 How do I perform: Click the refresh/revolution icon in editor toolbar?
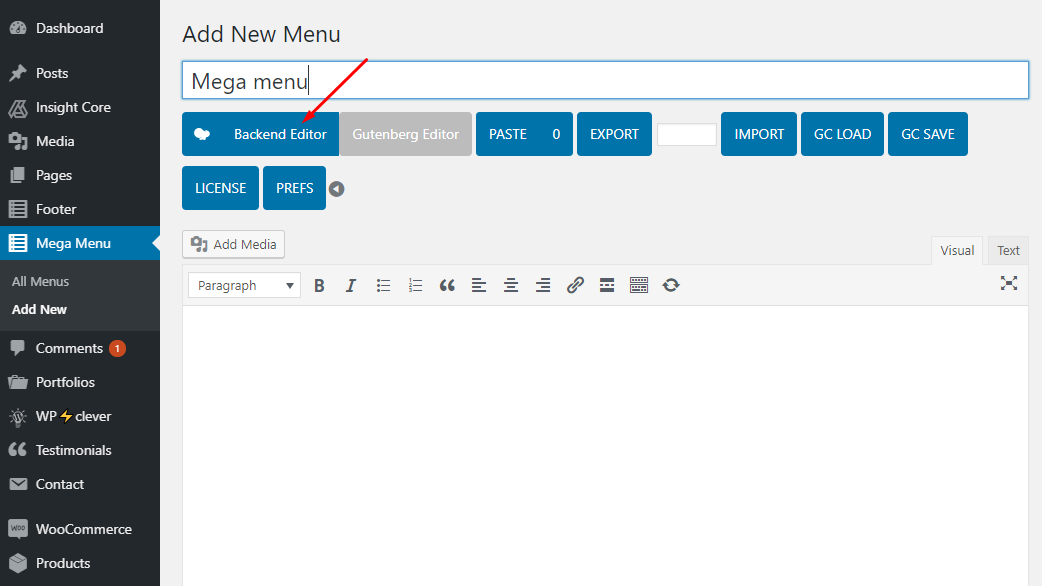pos(671,286)
